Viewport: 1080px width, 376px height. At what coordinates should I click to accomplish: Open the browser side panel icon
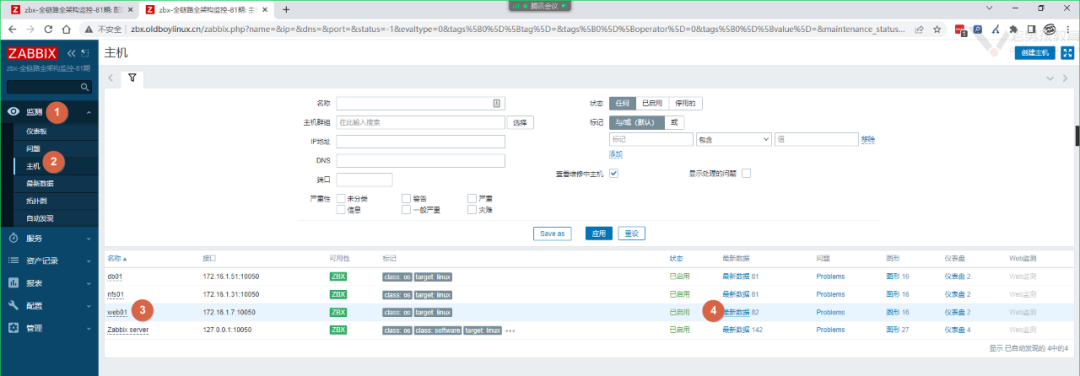1031,30
